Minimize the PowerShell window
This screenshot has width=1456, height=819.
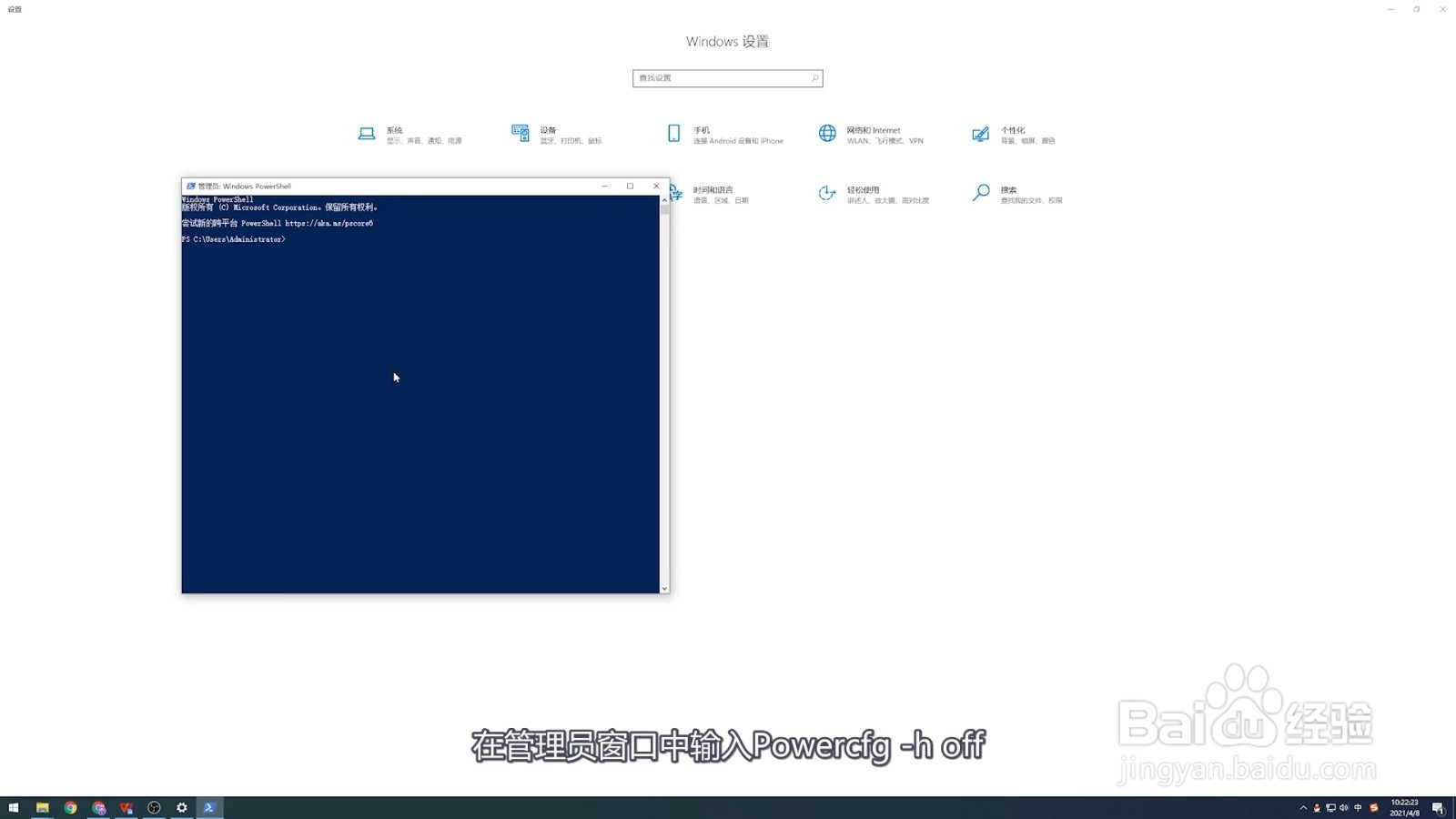pos(604,186)
